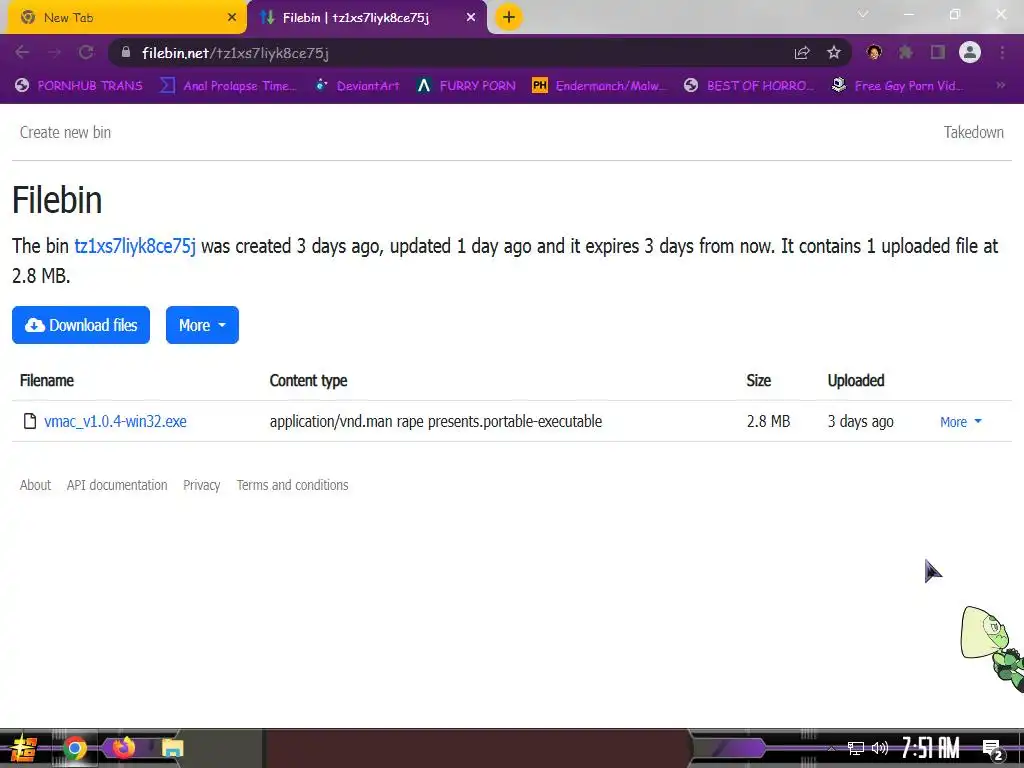Click the 7:51 AM taskbar clock
Image resolution: width=1024 pixels, height=768 pixels.
[931, 748]
